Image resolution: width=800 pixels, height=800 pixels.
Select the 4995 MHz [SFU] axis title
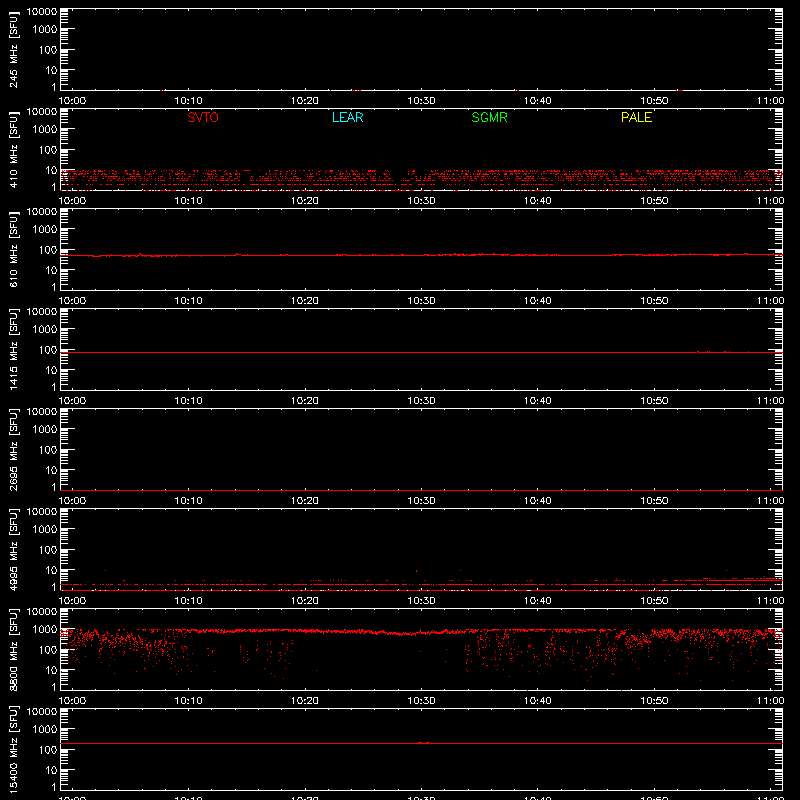tap(13, 549)
